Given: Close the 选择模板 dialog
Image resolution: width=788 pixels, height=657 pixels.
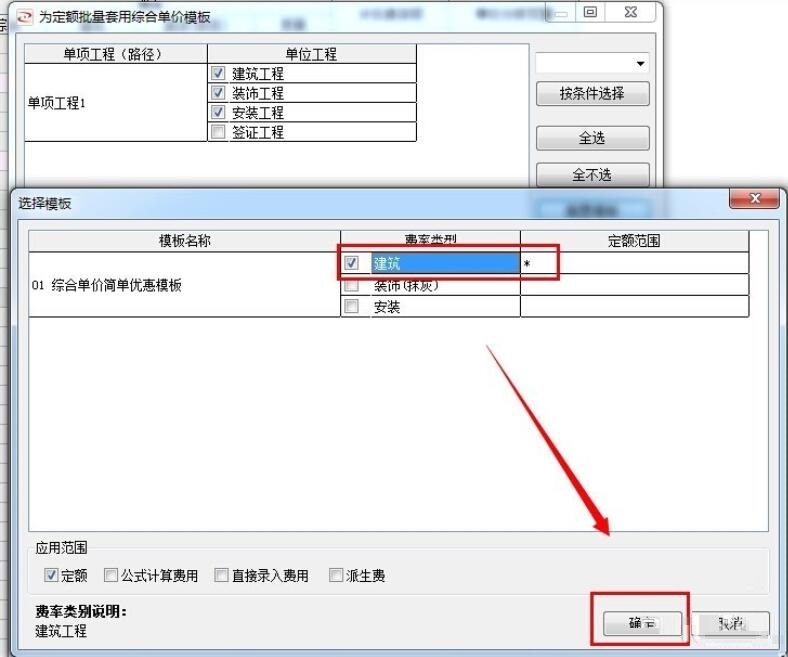Looking at the screenshot, I should tap(754, 198).
